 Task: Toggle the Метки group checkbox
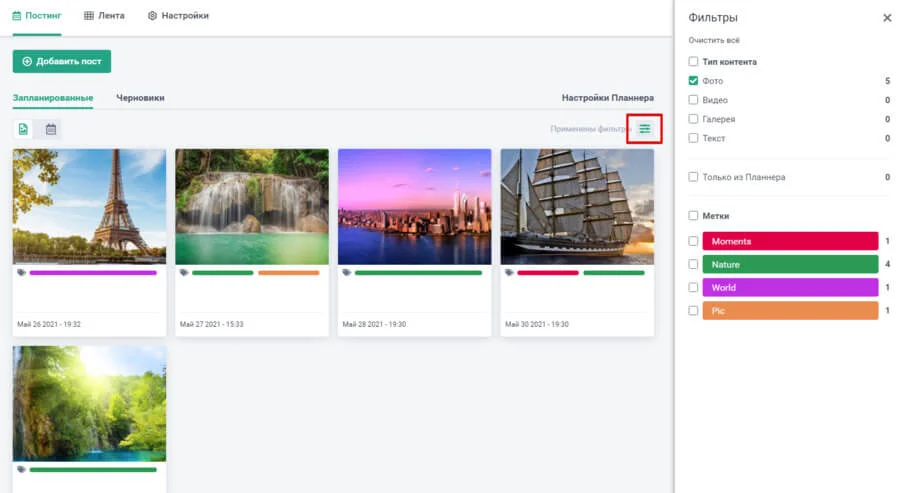coord(694,216)
